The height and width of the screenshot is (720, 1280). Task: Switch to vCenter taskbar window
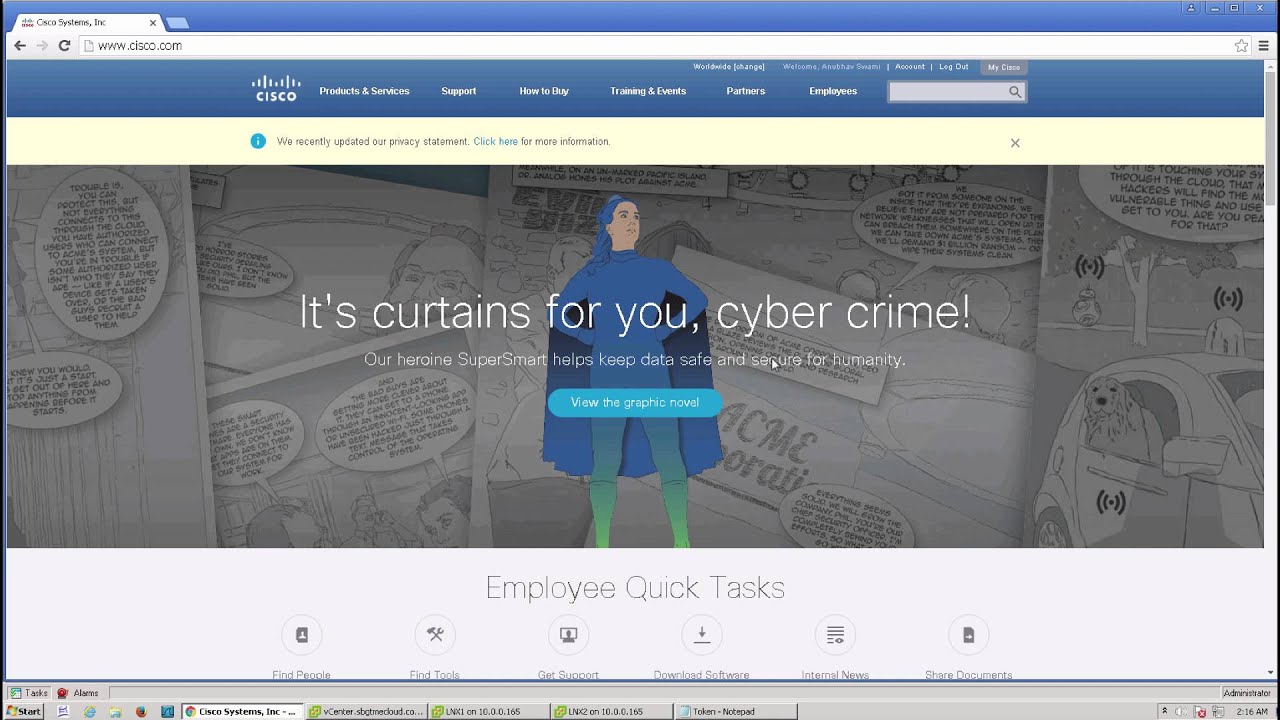point(366,712)
